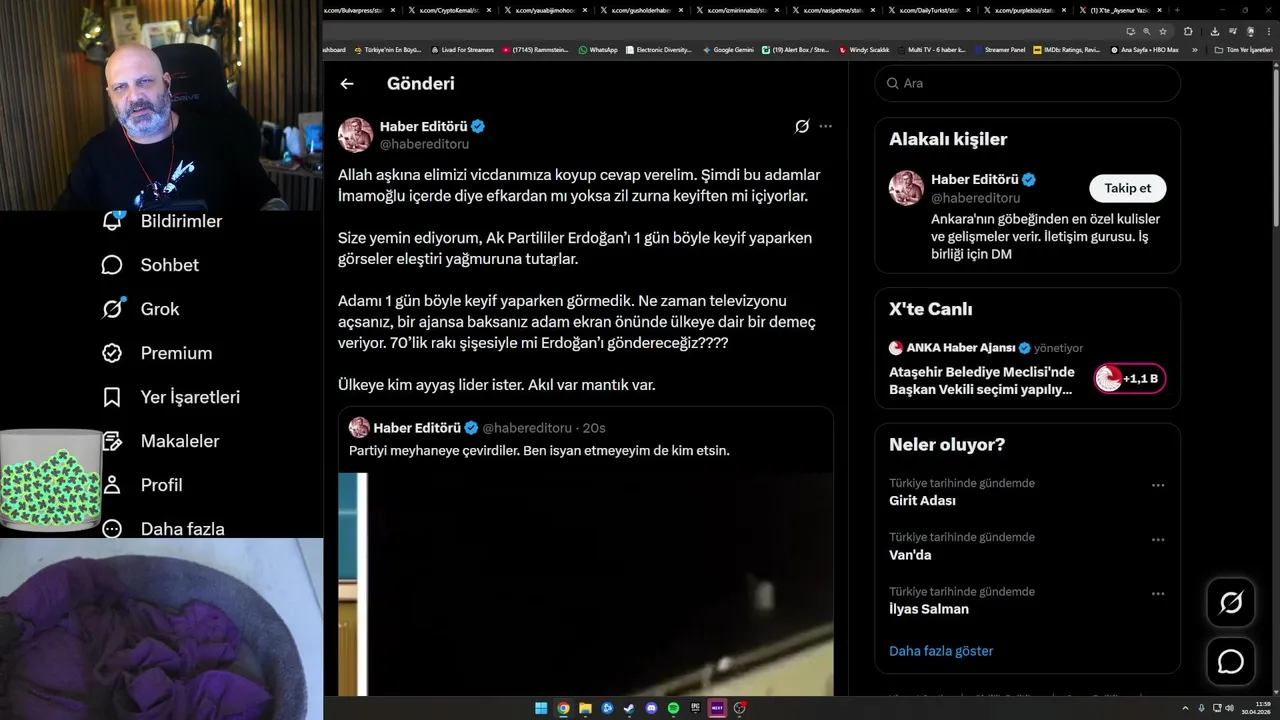Open the taskbar volume control
This screenshot has height=720, width=1280.
(x=1230, y=708)
